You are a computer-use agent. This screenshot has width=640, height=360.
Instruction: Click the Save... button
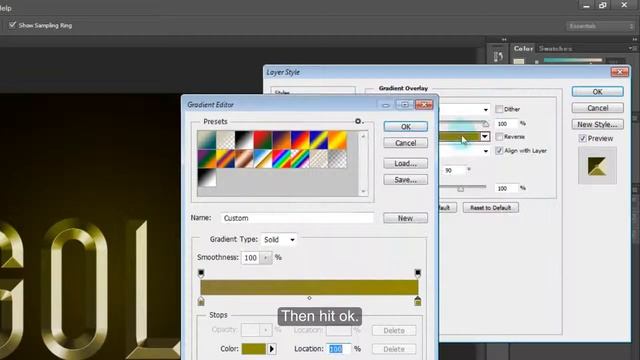(406, 180)
